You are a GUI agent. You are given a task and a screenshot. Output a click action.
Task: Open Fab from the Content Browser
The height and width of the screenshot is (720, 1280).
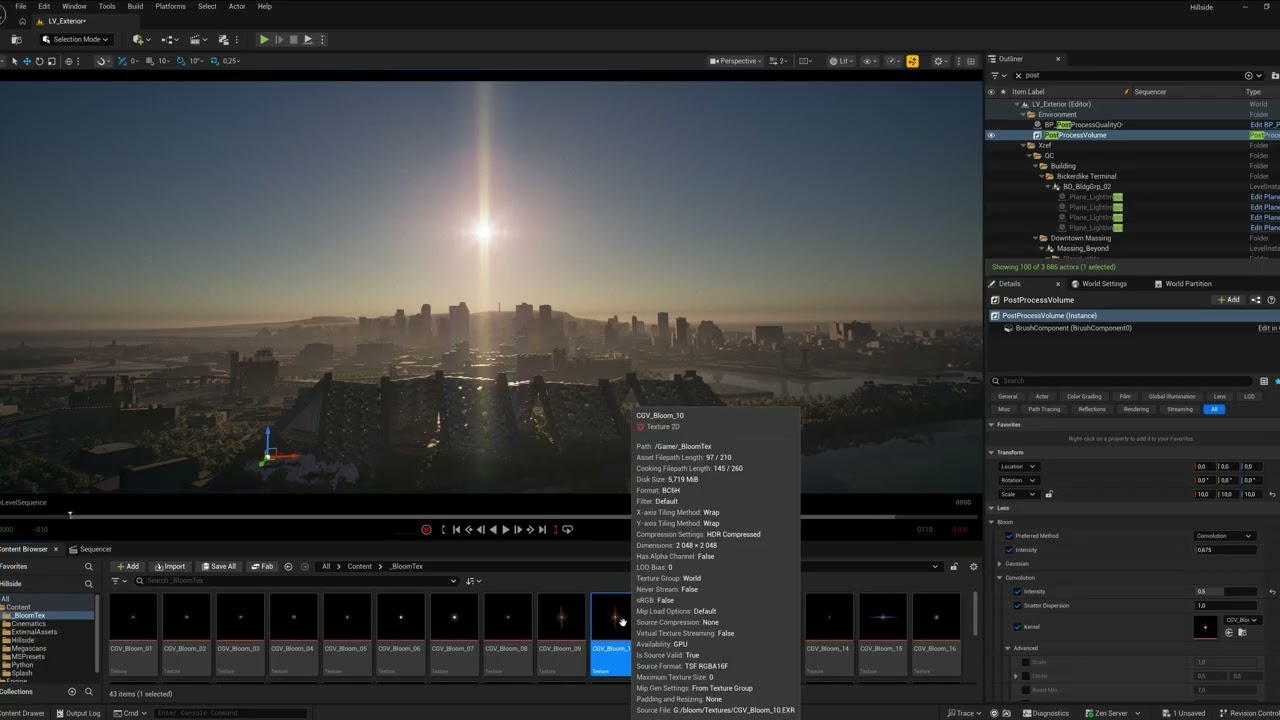point(262,566)
